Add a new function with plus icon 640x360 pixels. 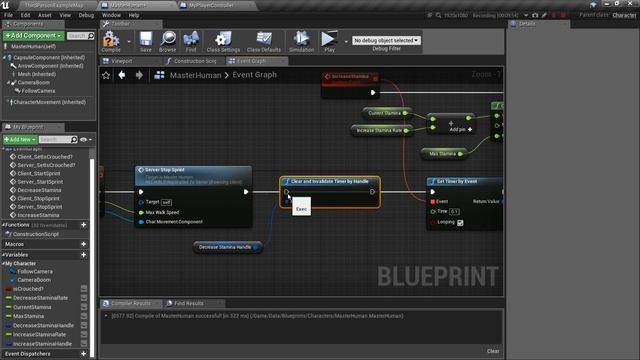(x=84, y=225)
